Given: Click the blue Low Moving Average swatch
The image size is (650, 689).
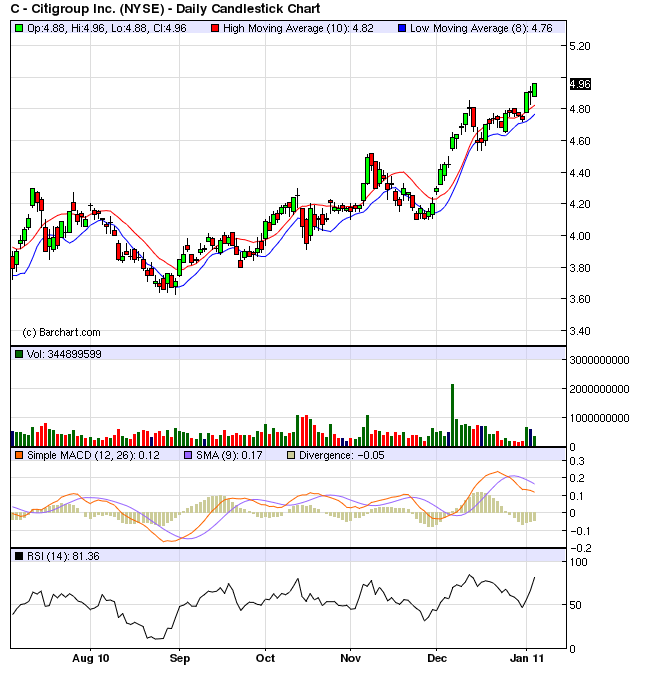Looking at the screenshot, I should coord(402,28).
